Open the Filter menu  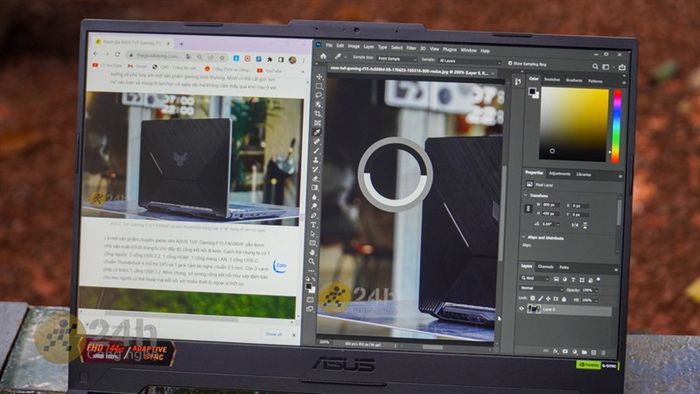(x=411, y=48)
